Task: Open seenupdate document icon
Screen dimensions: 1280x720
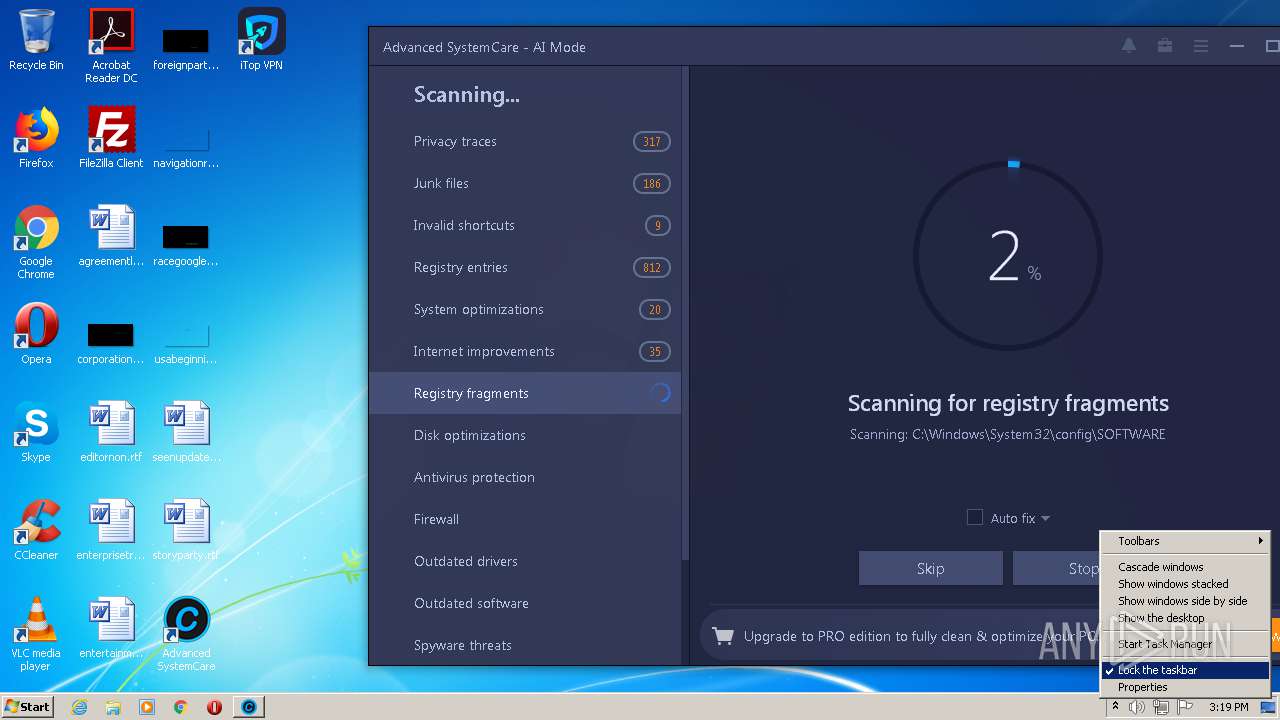Action: pos(186,432)
